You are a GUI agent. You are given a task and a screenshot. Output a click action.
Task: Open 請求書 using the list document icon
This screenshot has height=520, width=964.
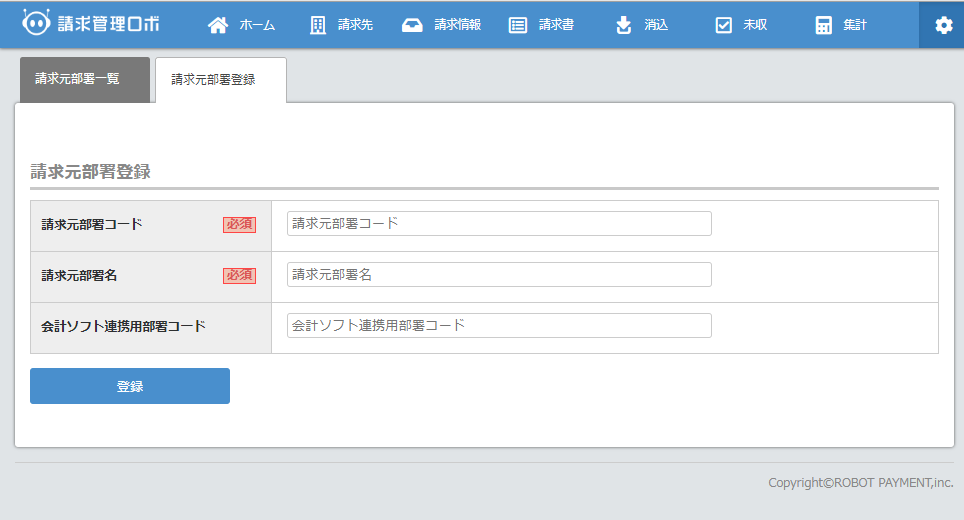tap(518, 25)
